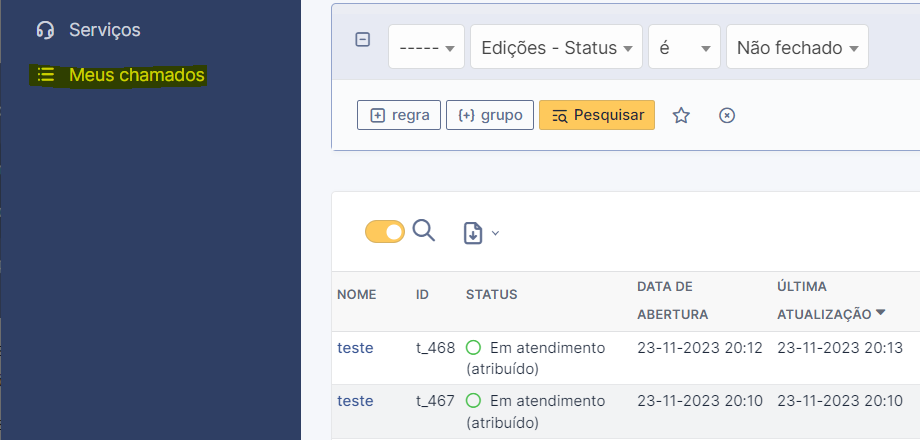Click the sort arrow next to ÚLTIMA ATUALIZAÇÃO
920x440 pixels.
(880, 313)
